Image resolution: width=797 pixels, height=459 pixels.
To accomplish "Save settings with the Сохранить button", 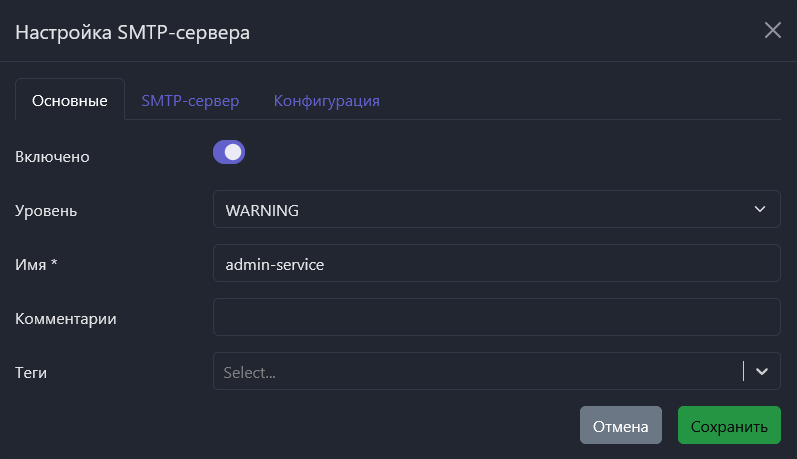I will click(x=729, y=426).
